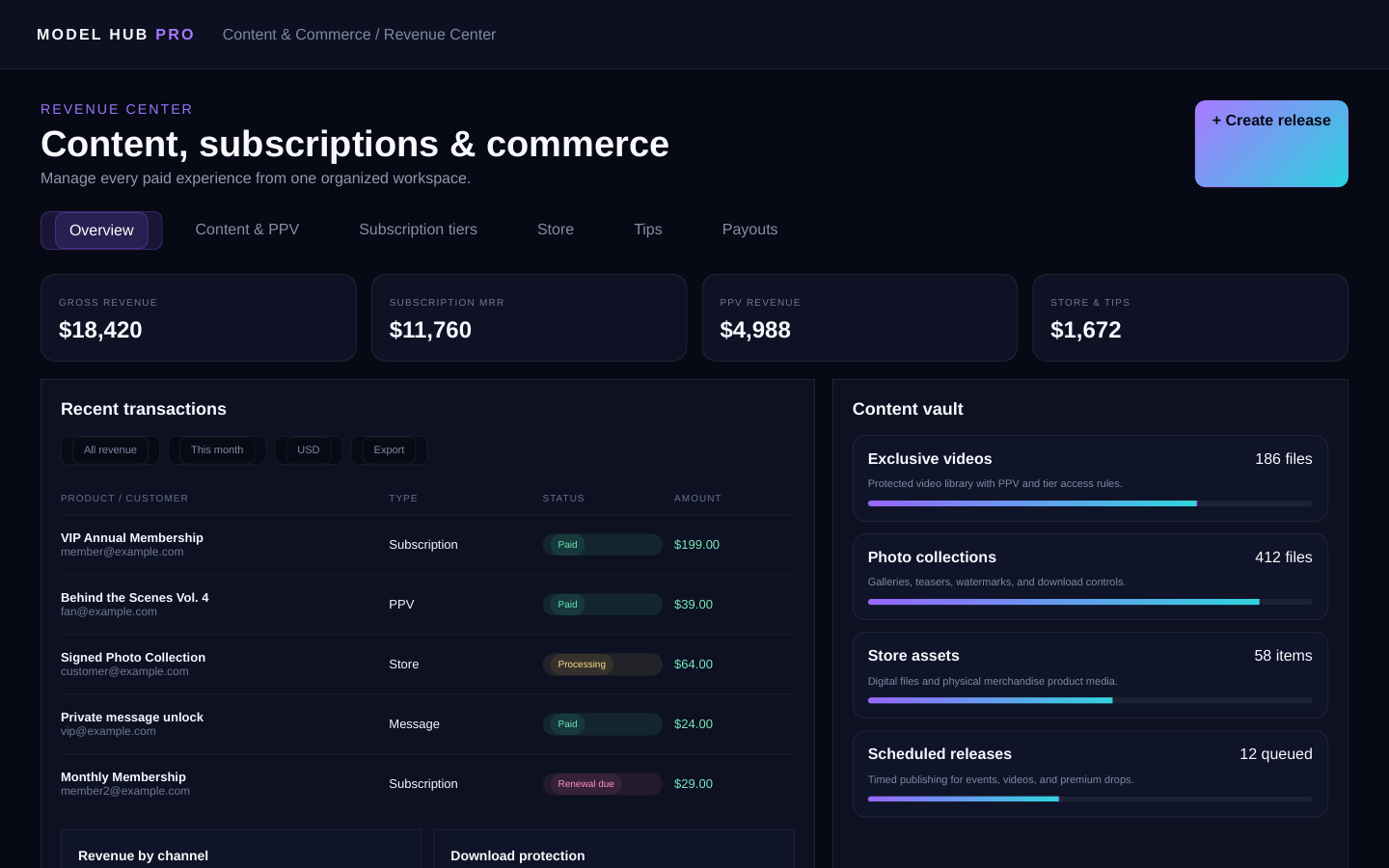Click the $39.00 amount
Viewport: 1389px width, 868px height.
coord(694,605)
